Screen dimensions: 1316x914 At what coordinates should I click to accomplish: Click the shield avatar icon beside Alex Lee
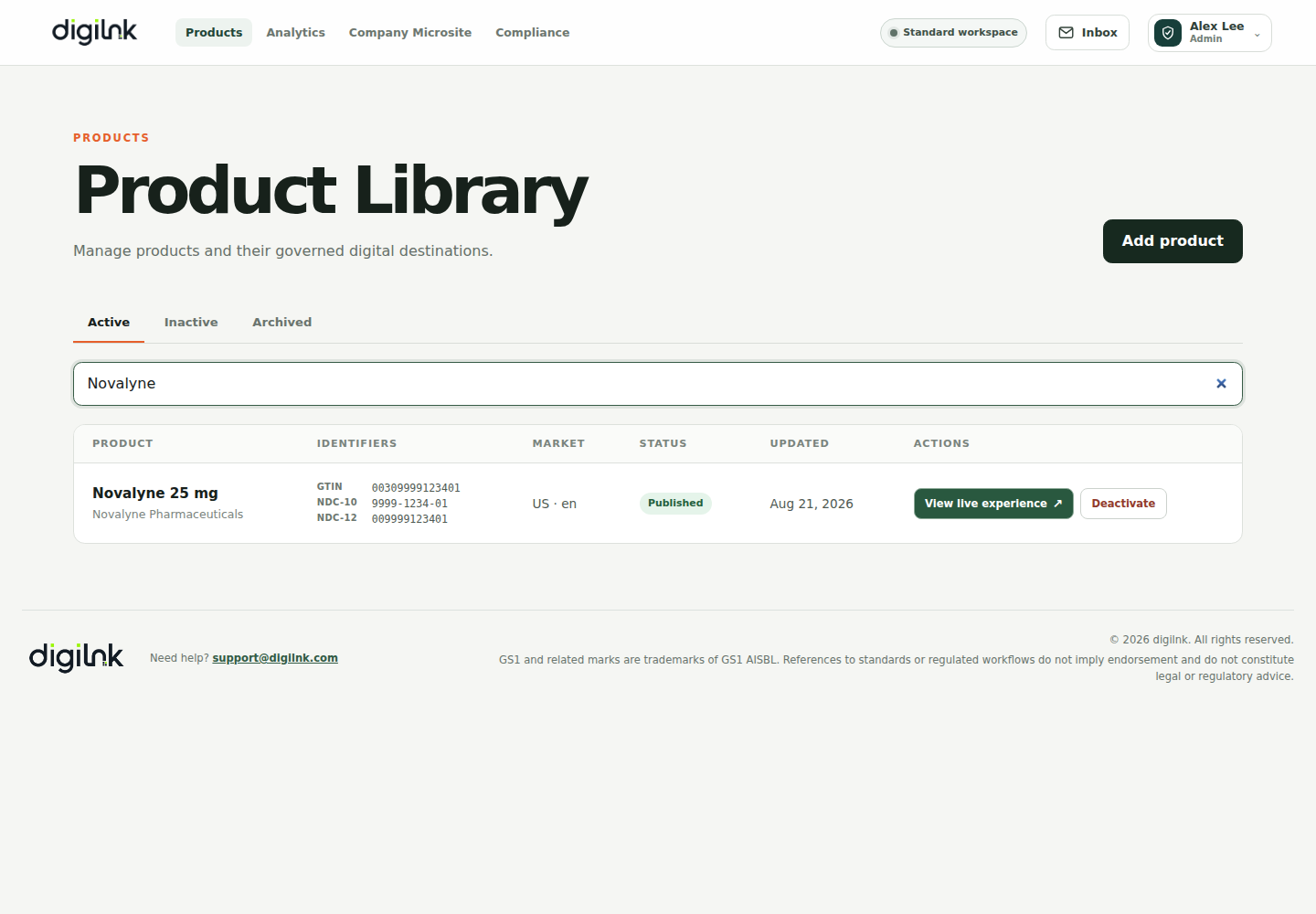1168,33
